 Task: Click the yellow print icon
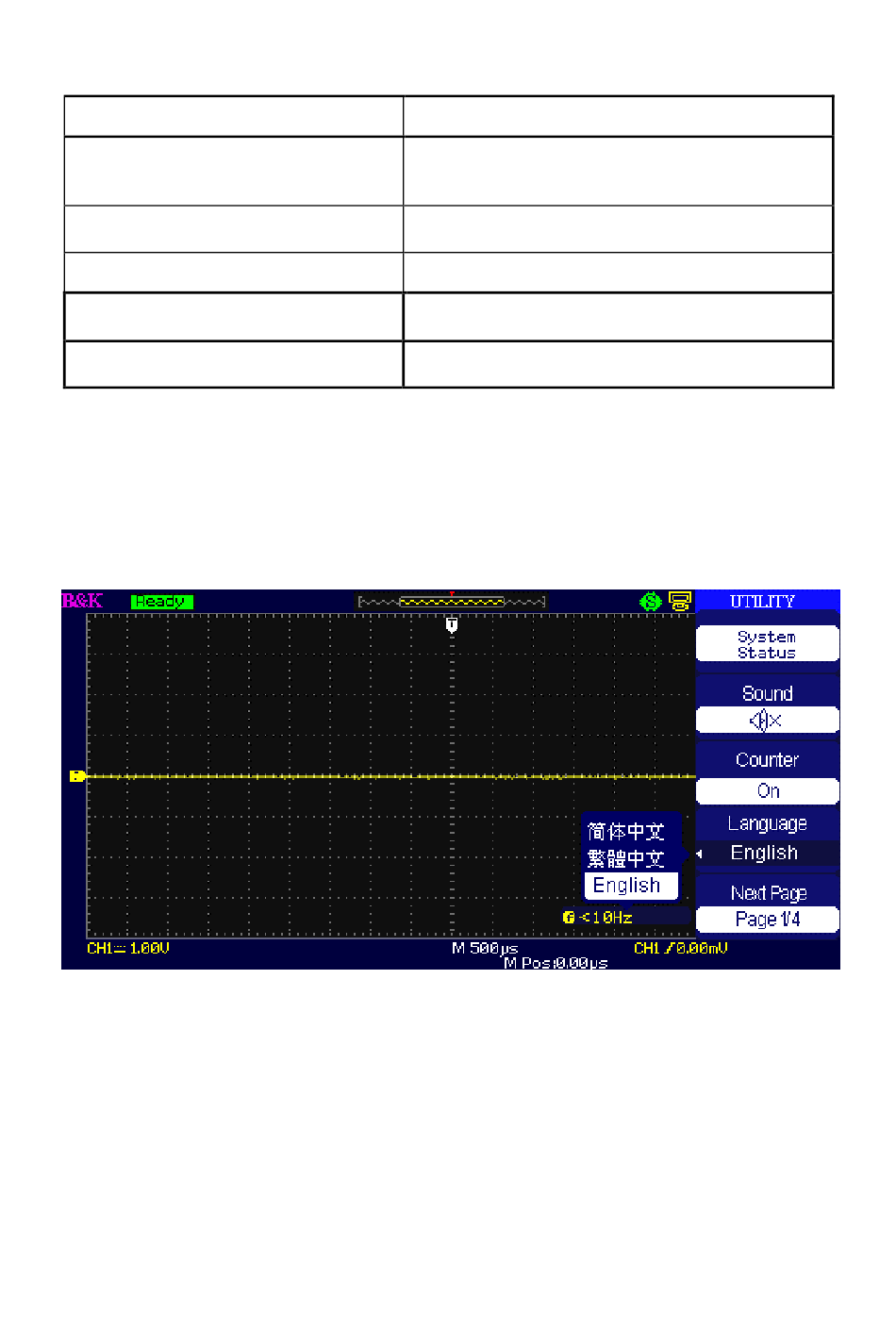680,601
